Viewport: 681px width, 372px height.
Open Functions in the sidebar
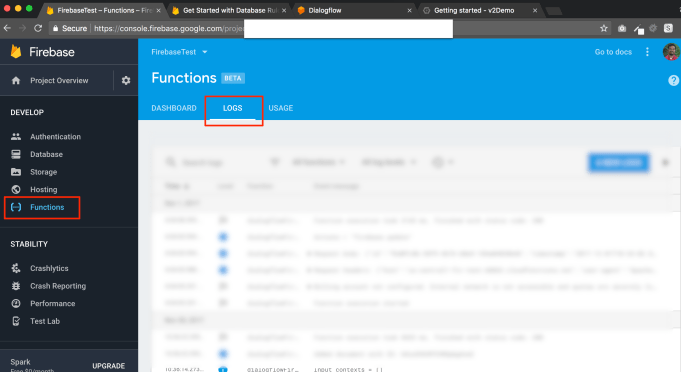(47, 207)
